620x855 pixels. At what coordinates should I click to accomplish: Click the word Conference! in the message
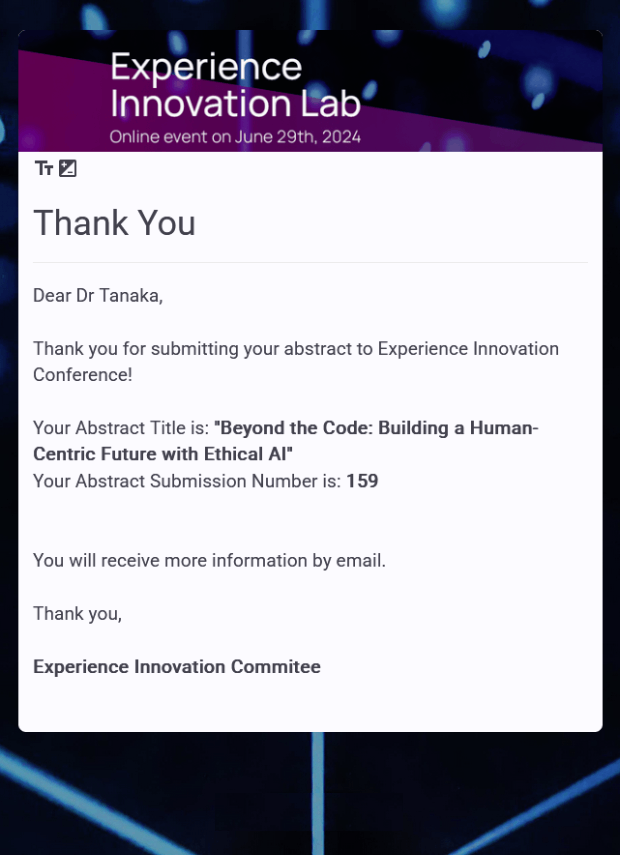tap(83, 375)
